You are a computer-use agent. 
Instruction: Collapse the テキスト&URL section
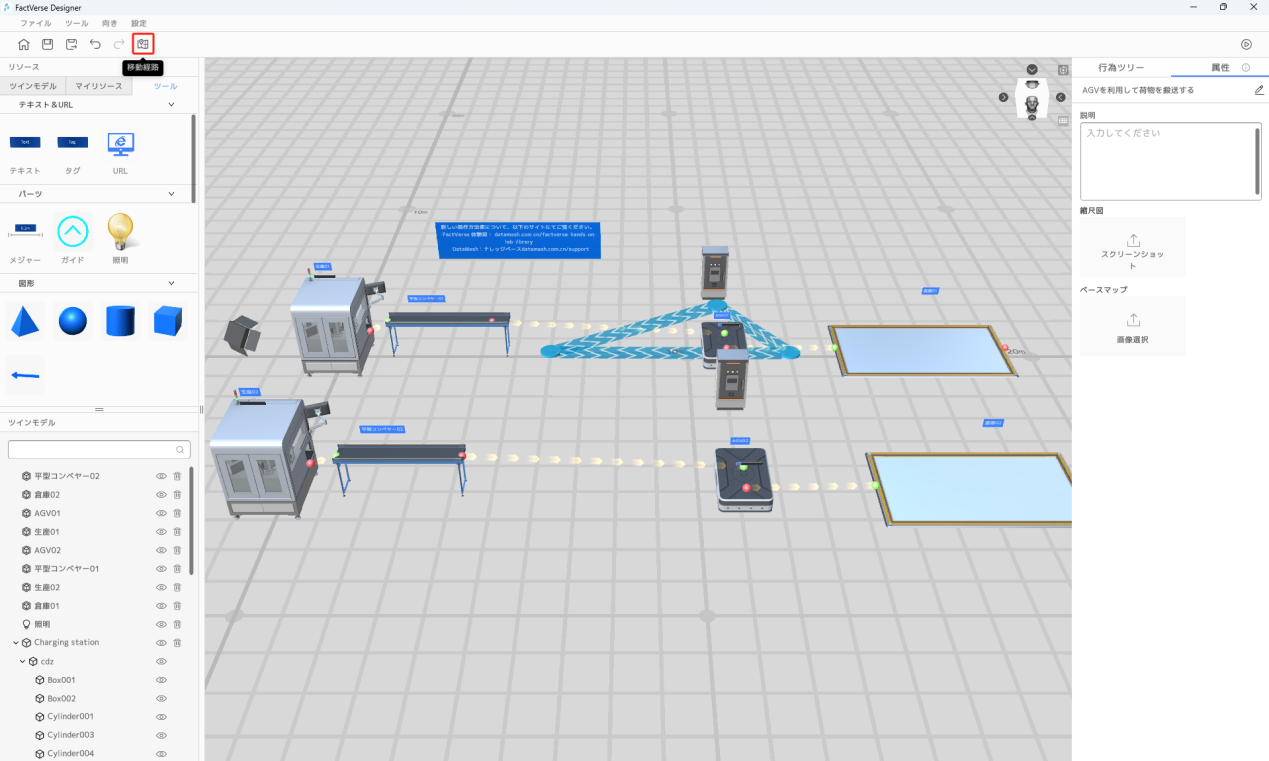[x=171, y=104]
